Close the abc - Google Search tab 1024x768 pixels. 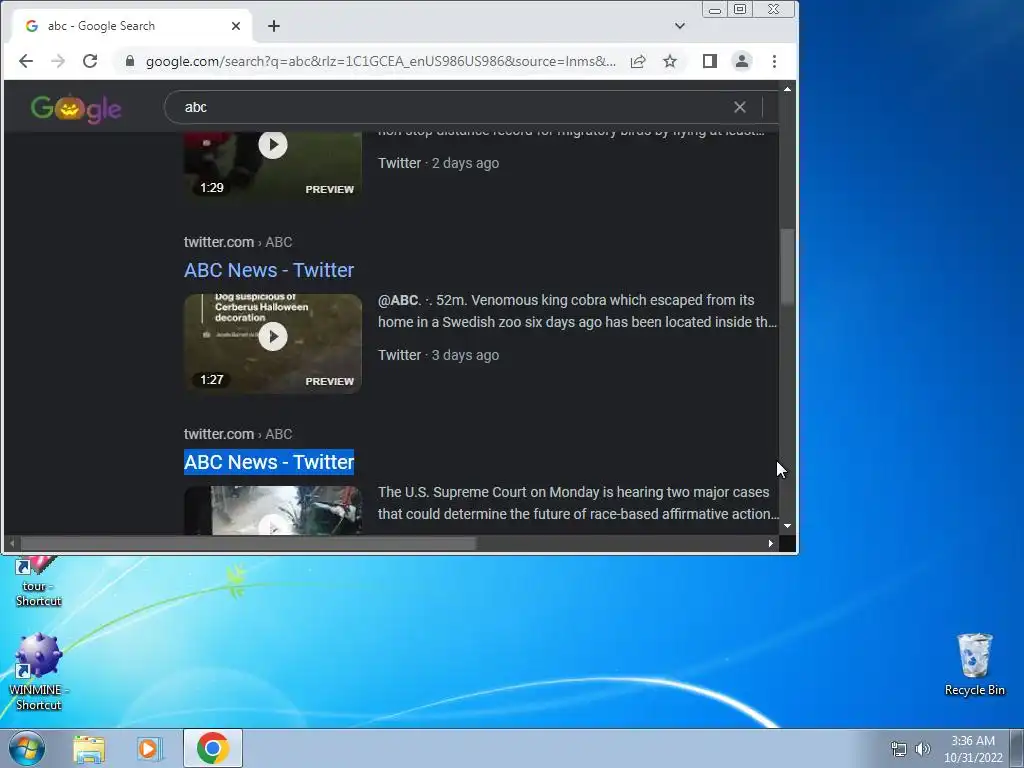click(236, 26)
